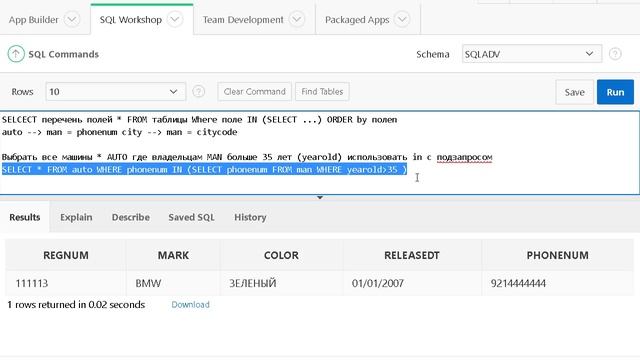Click the SQL Commands up-arrow icon
Screen dimensions: 640x360
point(16,54)
